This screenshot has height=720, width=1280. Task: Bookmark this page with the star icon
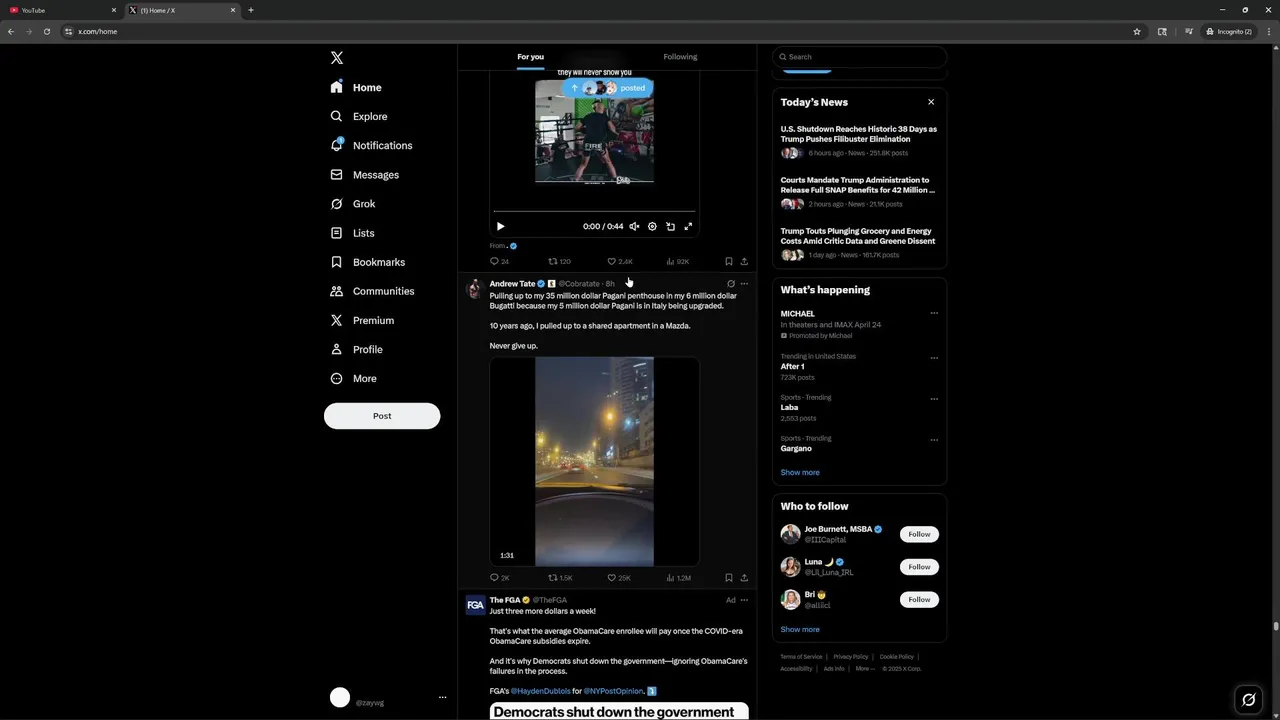click(1137, 31)
